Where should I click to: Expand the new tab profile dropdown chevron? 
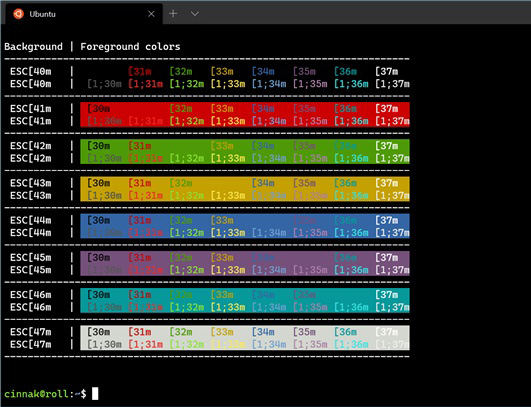[195, 14]
